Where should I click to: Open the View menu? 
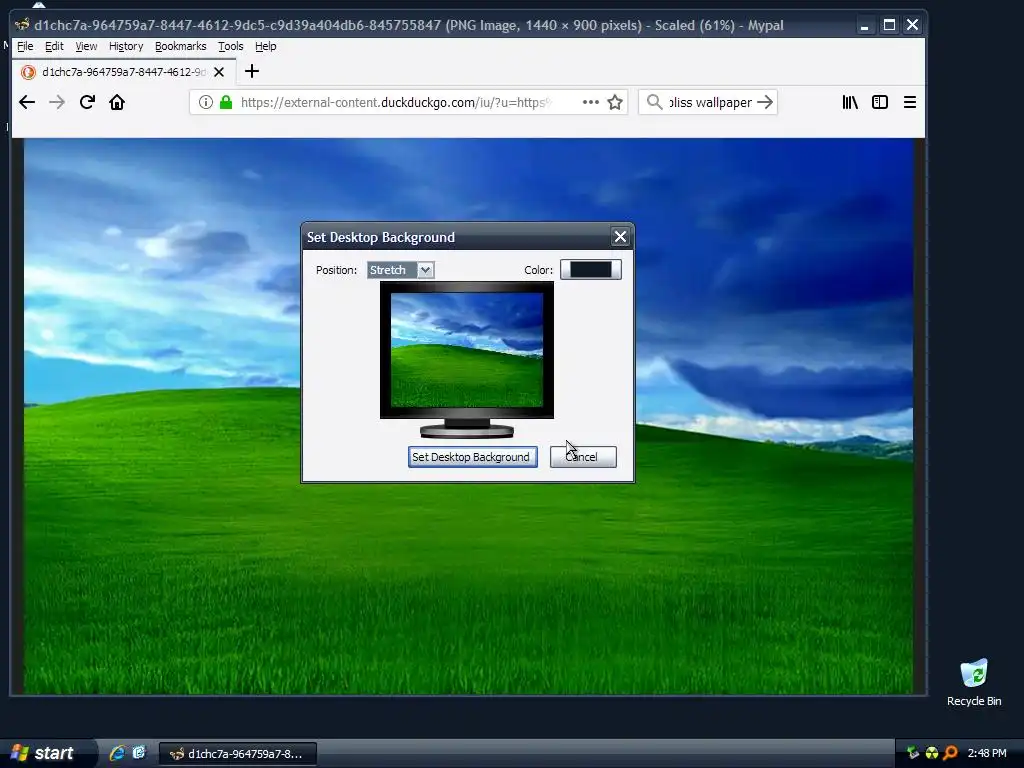pyautogui.click(x=86, y=46)
